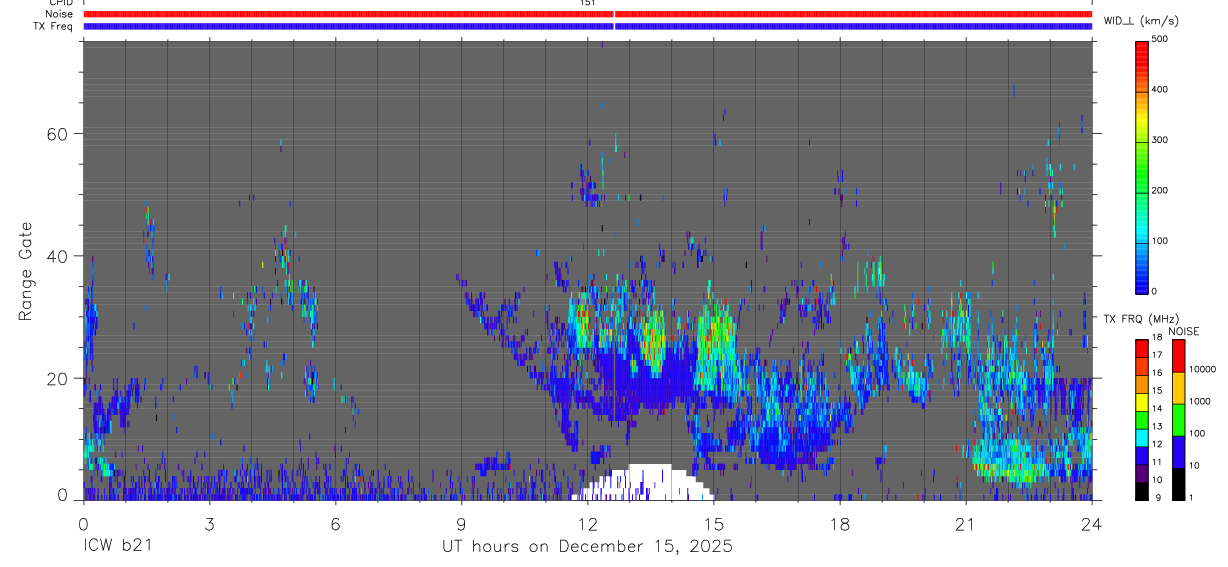Viewport: 1228px width, 567px height.
Task: Click the 21 tick on UT hours axis
Action: [966, 524]
